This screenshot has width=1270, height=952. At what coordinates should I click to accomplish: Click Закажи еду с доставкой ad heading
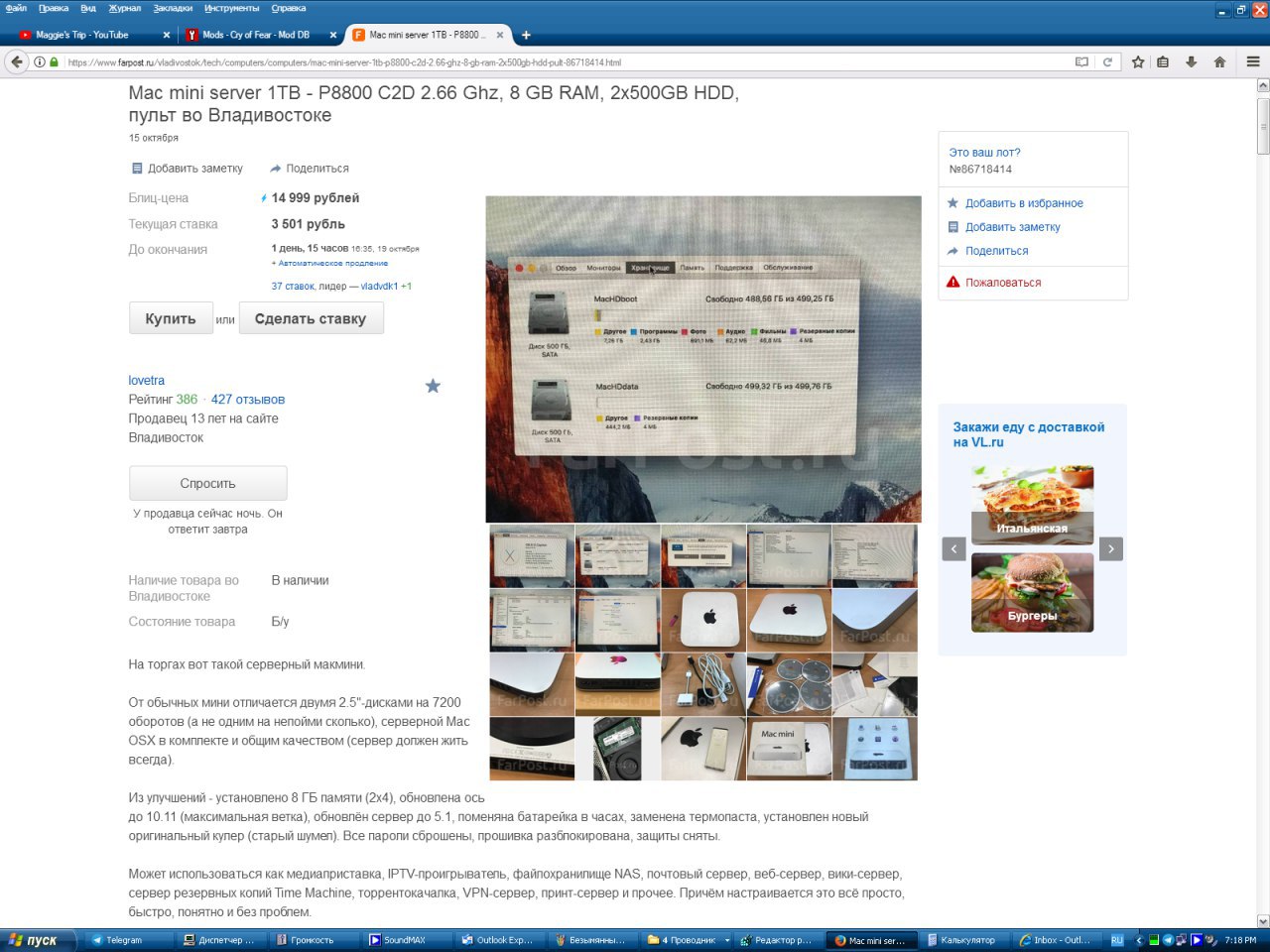pyautogui.click(x=1029, y=434)
